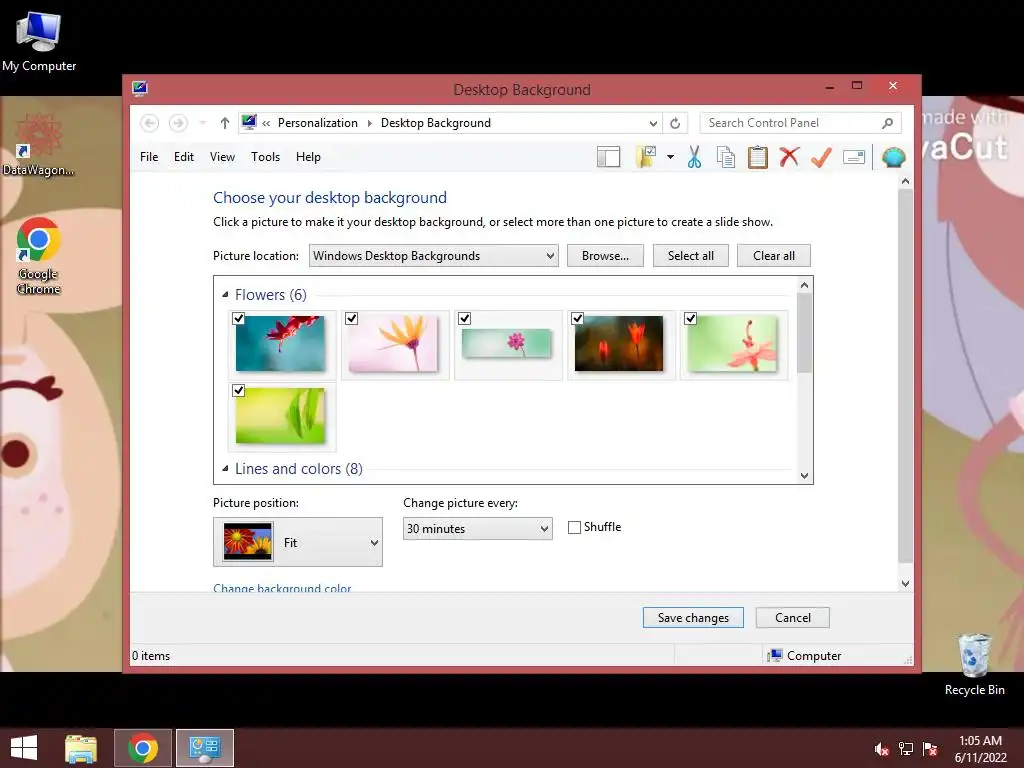
Task: Open the View menu
Action: coord(222,157)
